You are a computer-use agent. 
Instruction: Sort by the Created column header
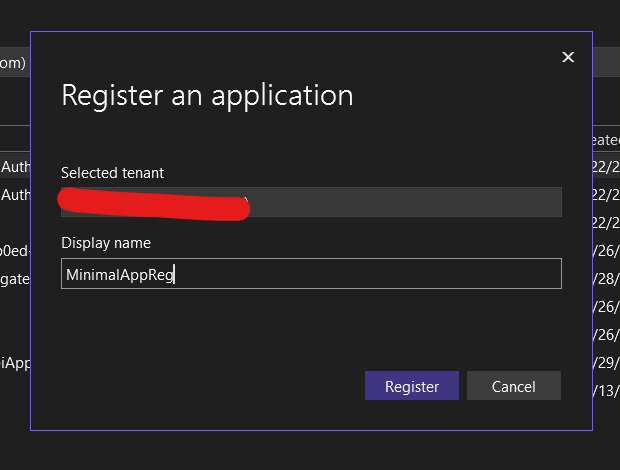(606, 140)
